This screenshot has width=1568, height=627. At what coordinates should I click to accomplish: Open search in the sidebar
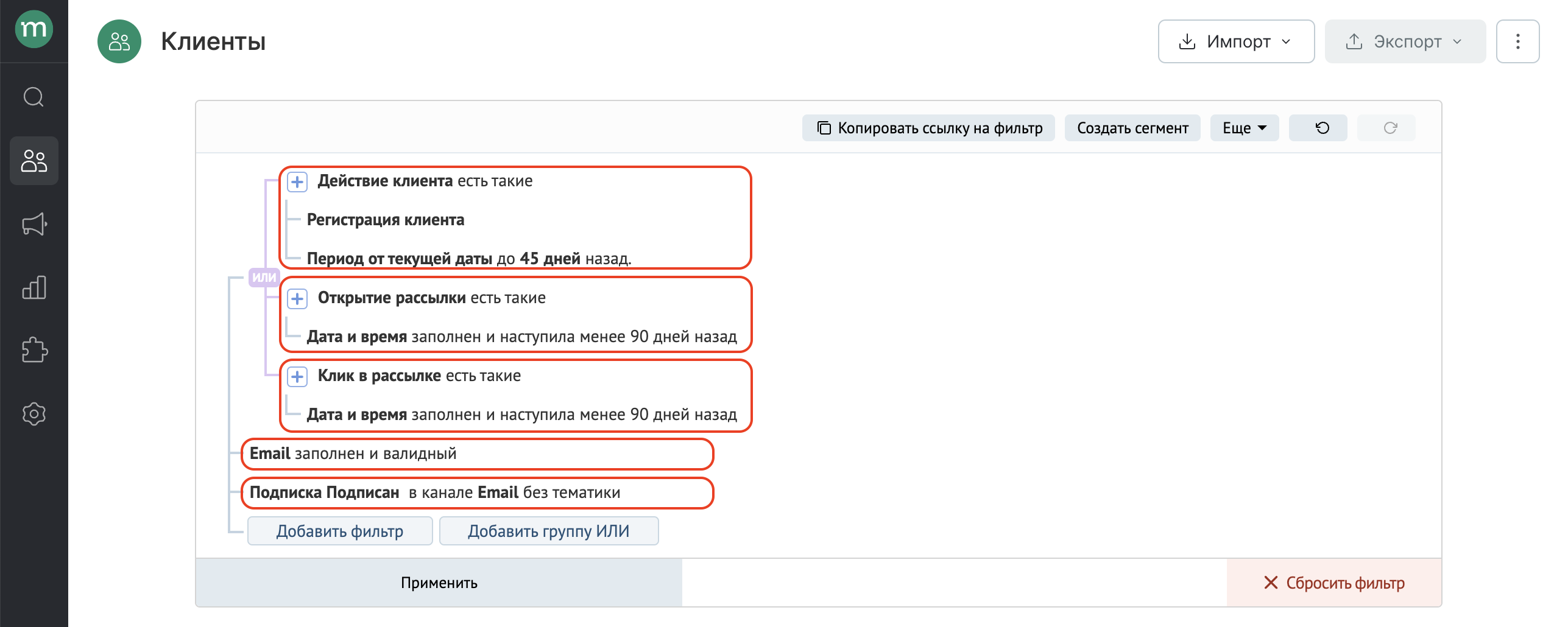tap(34, 97)
